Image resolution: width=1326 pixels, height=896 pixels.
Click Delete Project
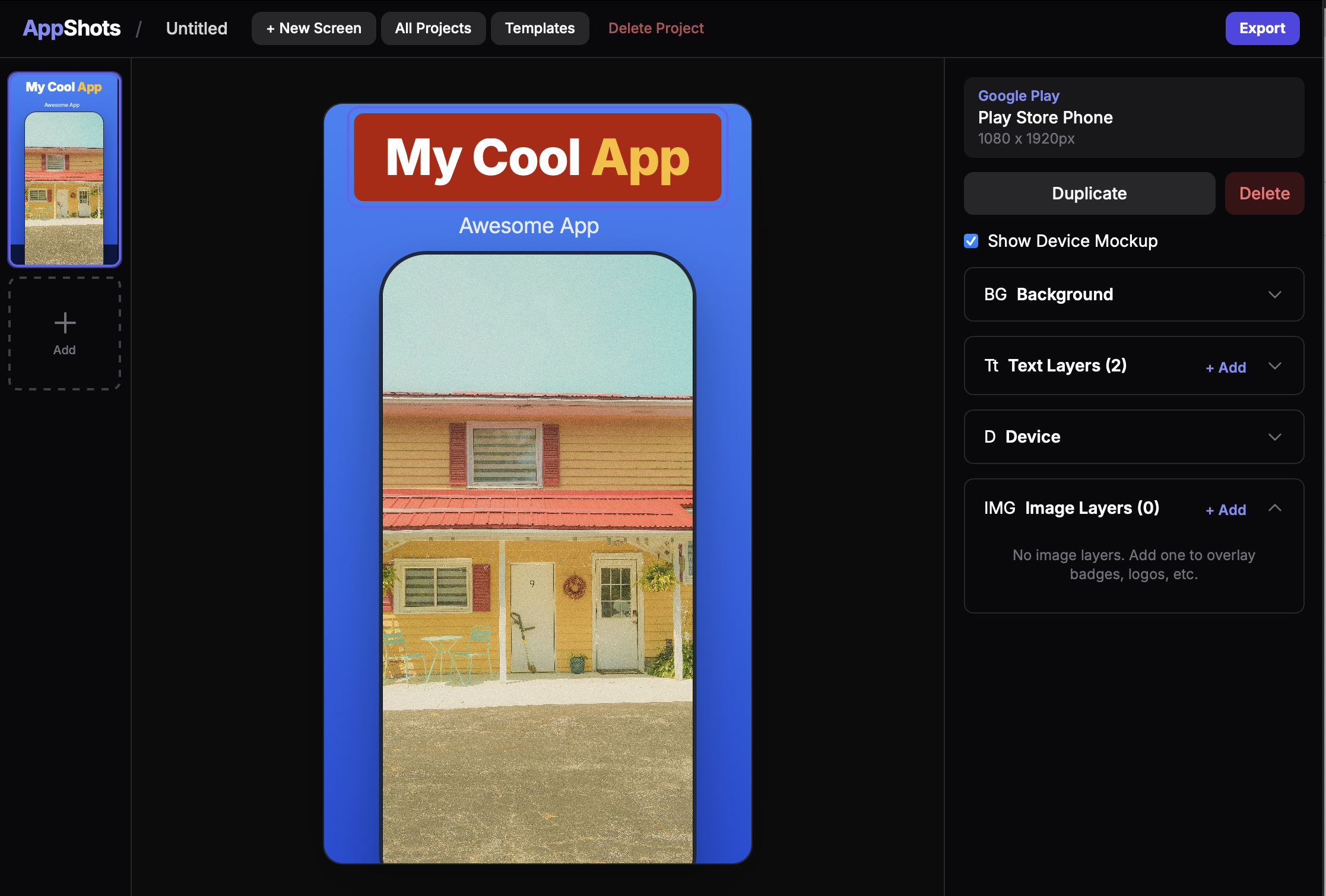[x=656, y=28]
